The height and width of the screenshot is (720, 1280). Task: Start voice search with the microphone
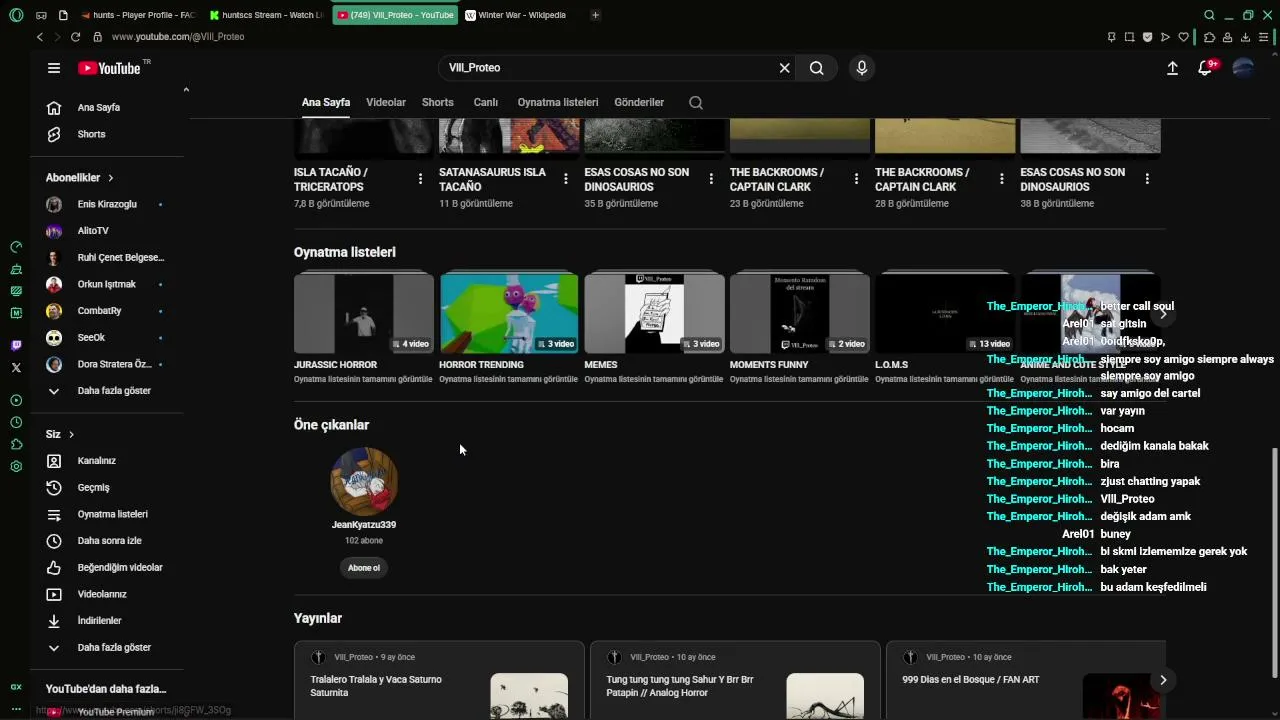point(862,68)
